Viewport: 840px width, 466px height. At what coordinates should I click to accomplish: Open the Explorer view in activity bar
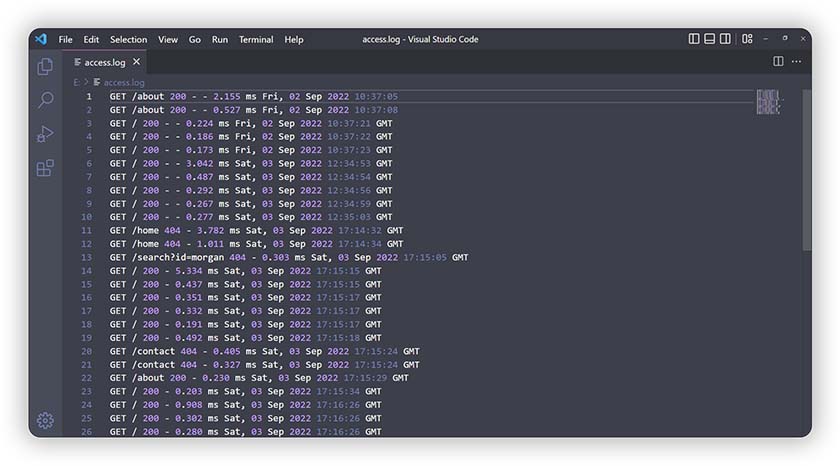click(45, 67)
